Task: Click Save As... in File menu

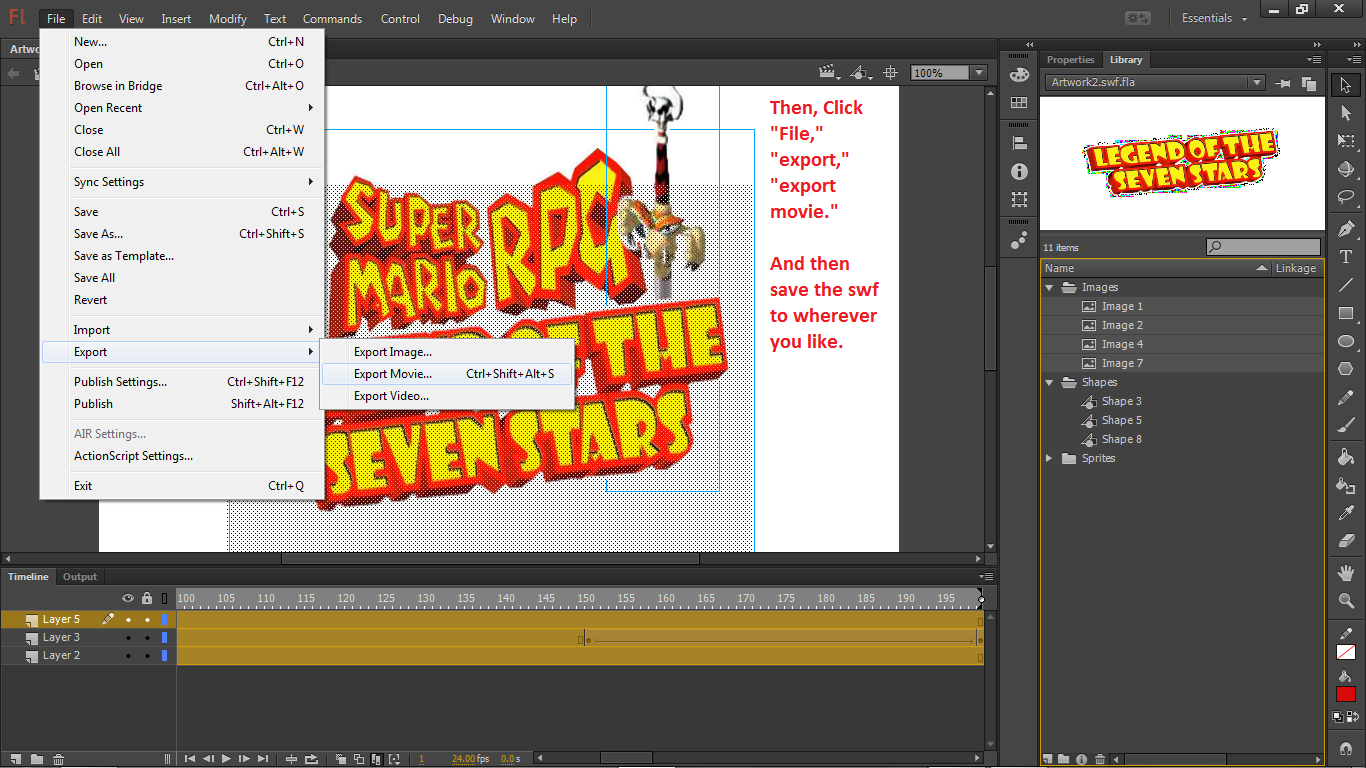Action: click(x=182, y=234)
